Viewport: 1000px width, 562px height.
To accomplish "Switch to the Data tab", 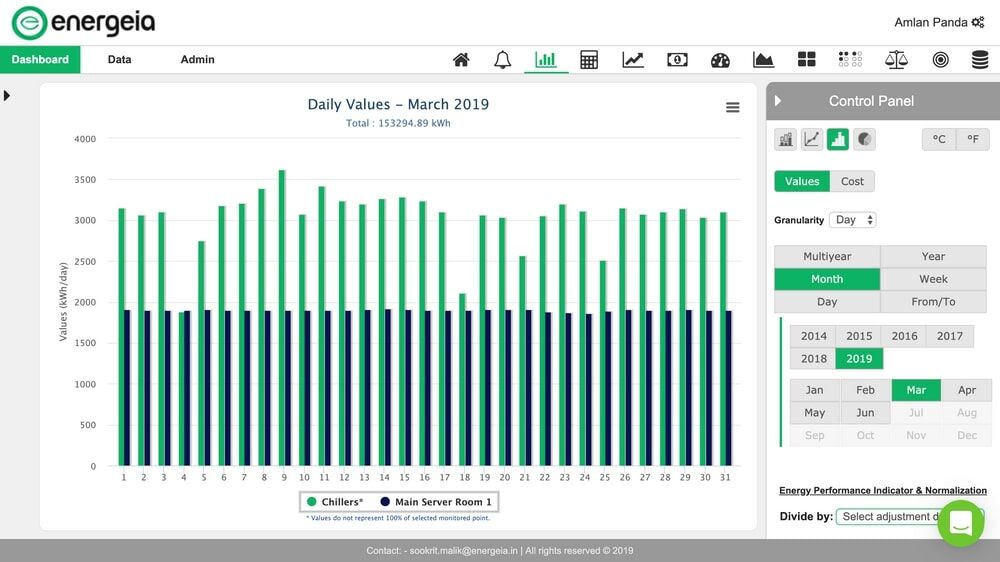I will [119, 60].
